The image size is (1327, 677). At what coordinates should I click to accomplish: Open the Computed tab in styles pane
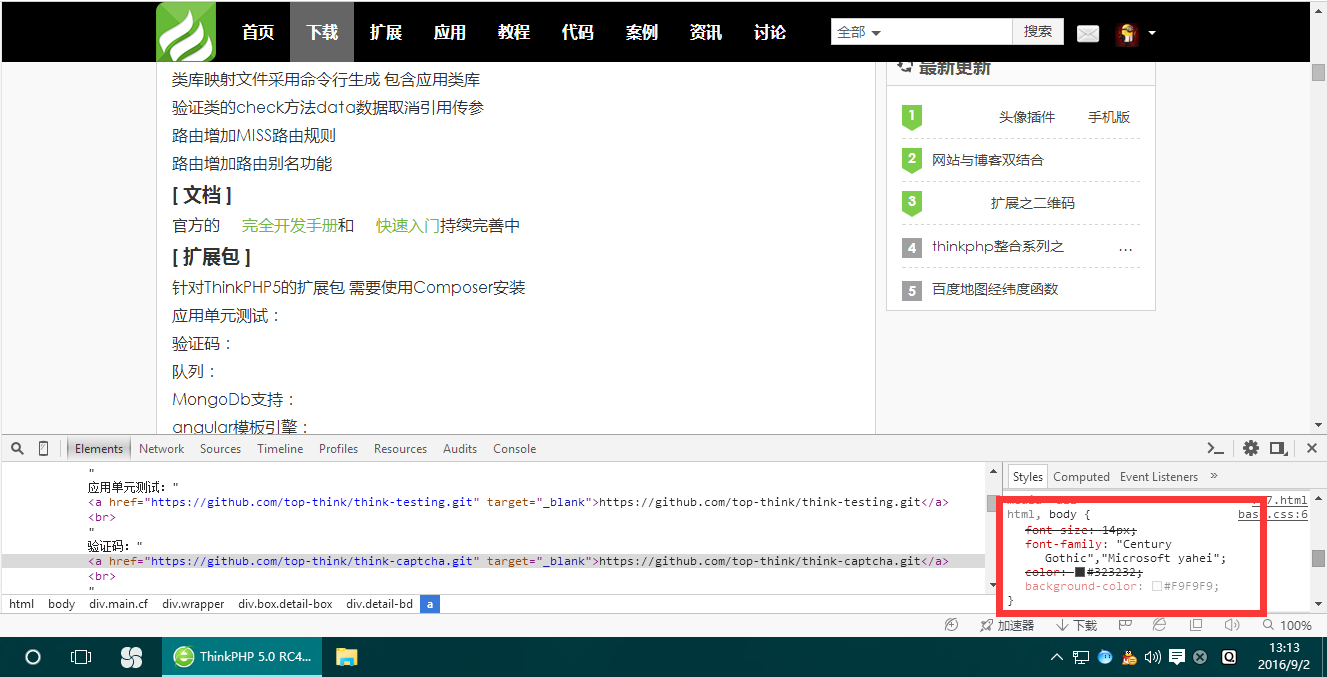(x=1081, y=477)
